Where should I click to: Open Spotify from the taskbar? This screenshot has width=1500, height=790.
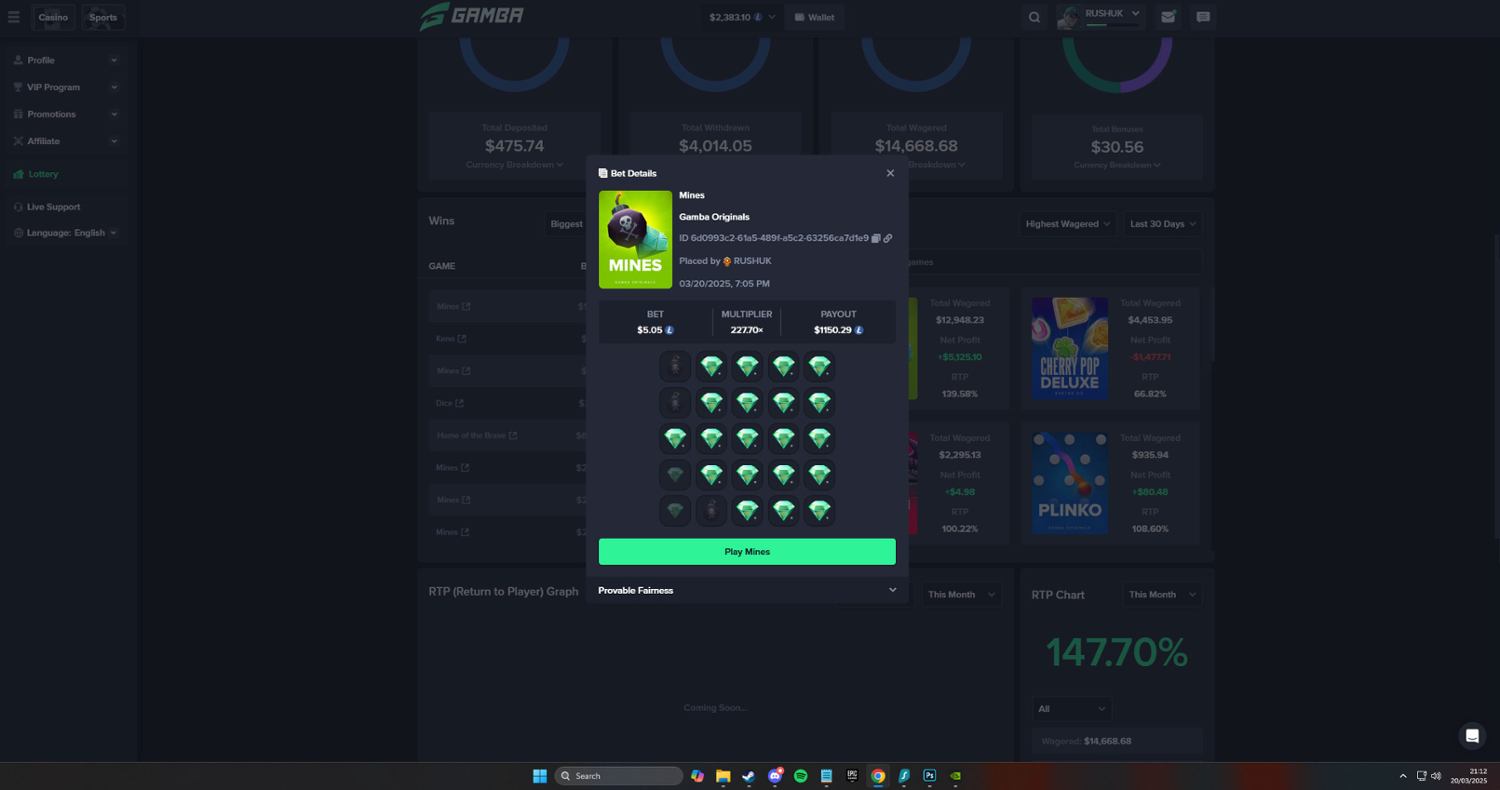[800, 776]
